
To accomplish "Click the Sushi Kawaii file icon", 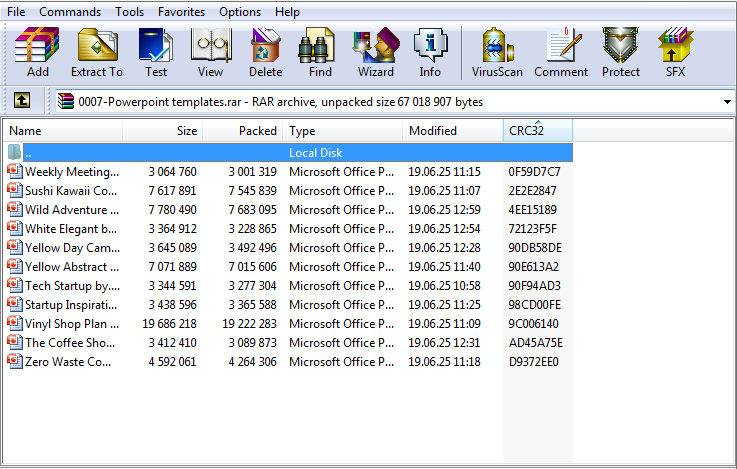I will tap(15, 190).
